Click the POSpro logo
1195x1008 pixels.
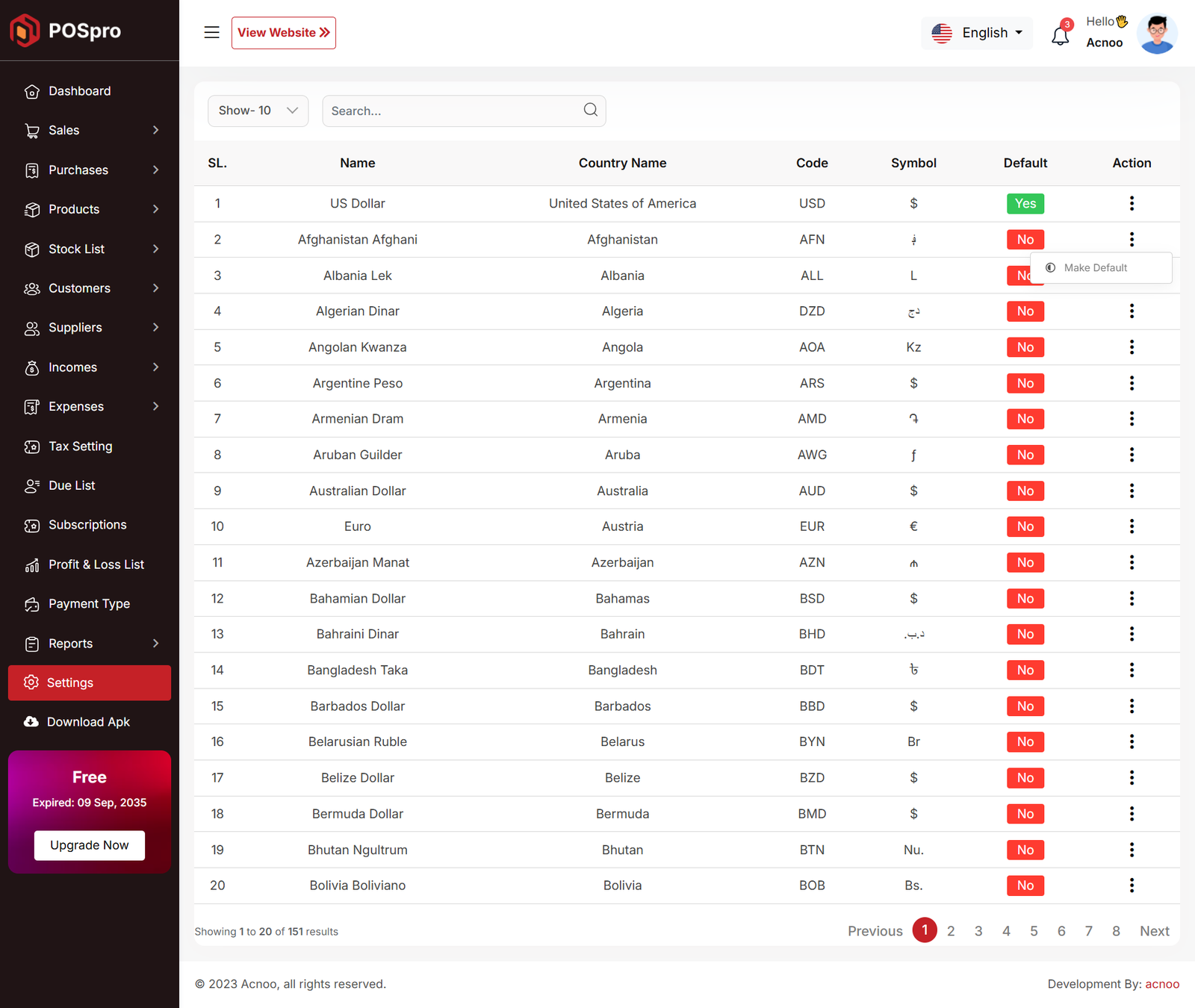[x=66, y=31]
